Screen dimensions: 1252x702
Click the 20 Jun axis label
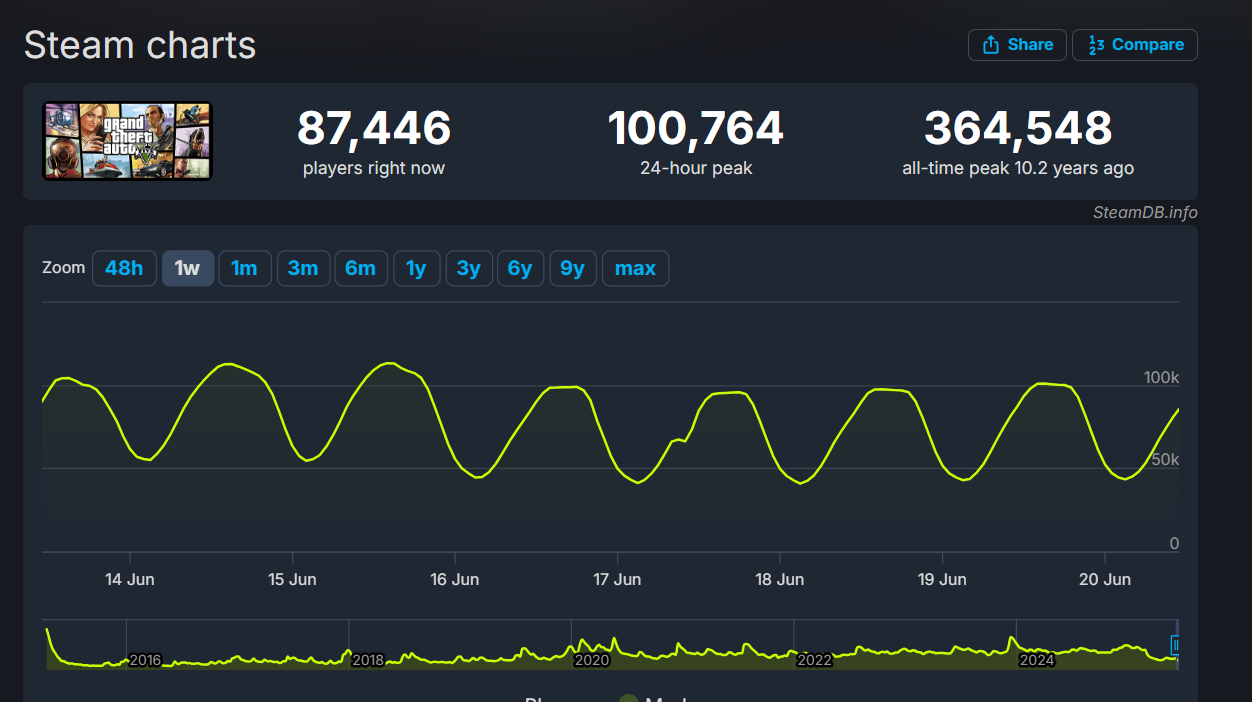(x=1106, y=579)
